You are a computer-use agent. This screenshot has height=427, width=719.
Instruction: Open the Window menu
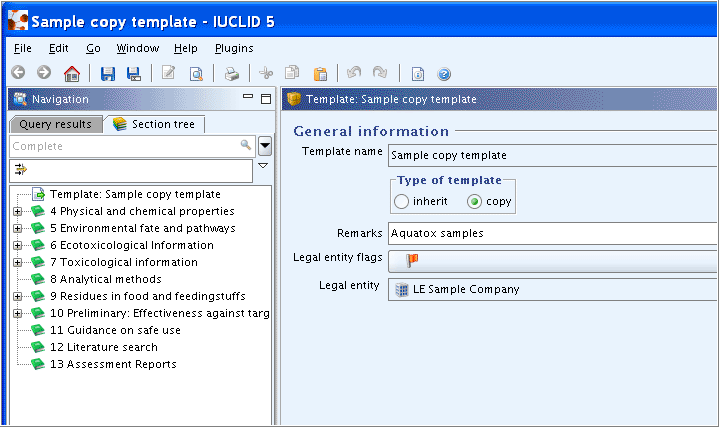coord(138,48)
